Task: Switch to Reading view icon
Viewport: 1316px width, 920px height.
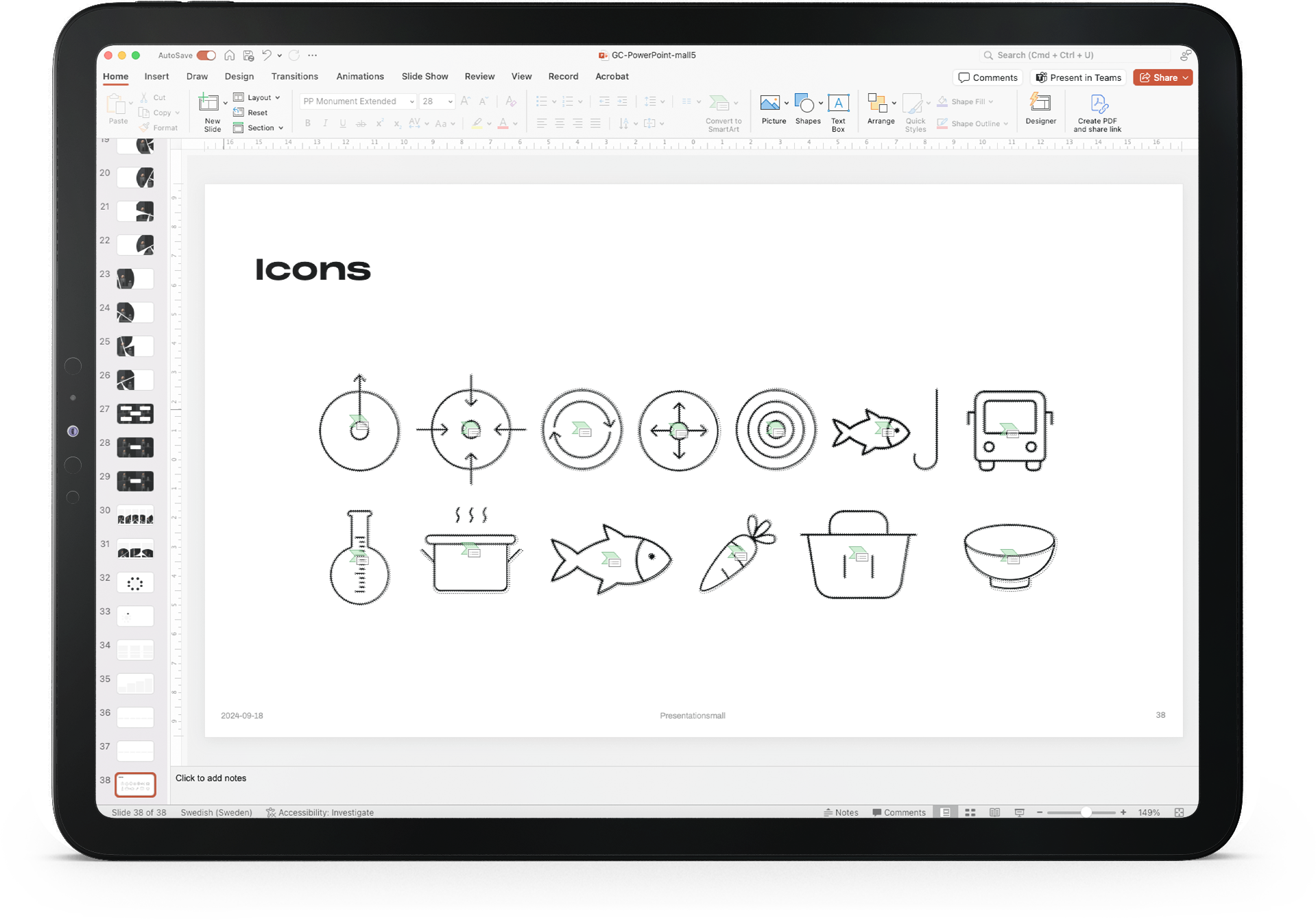Action: [994, 812]
